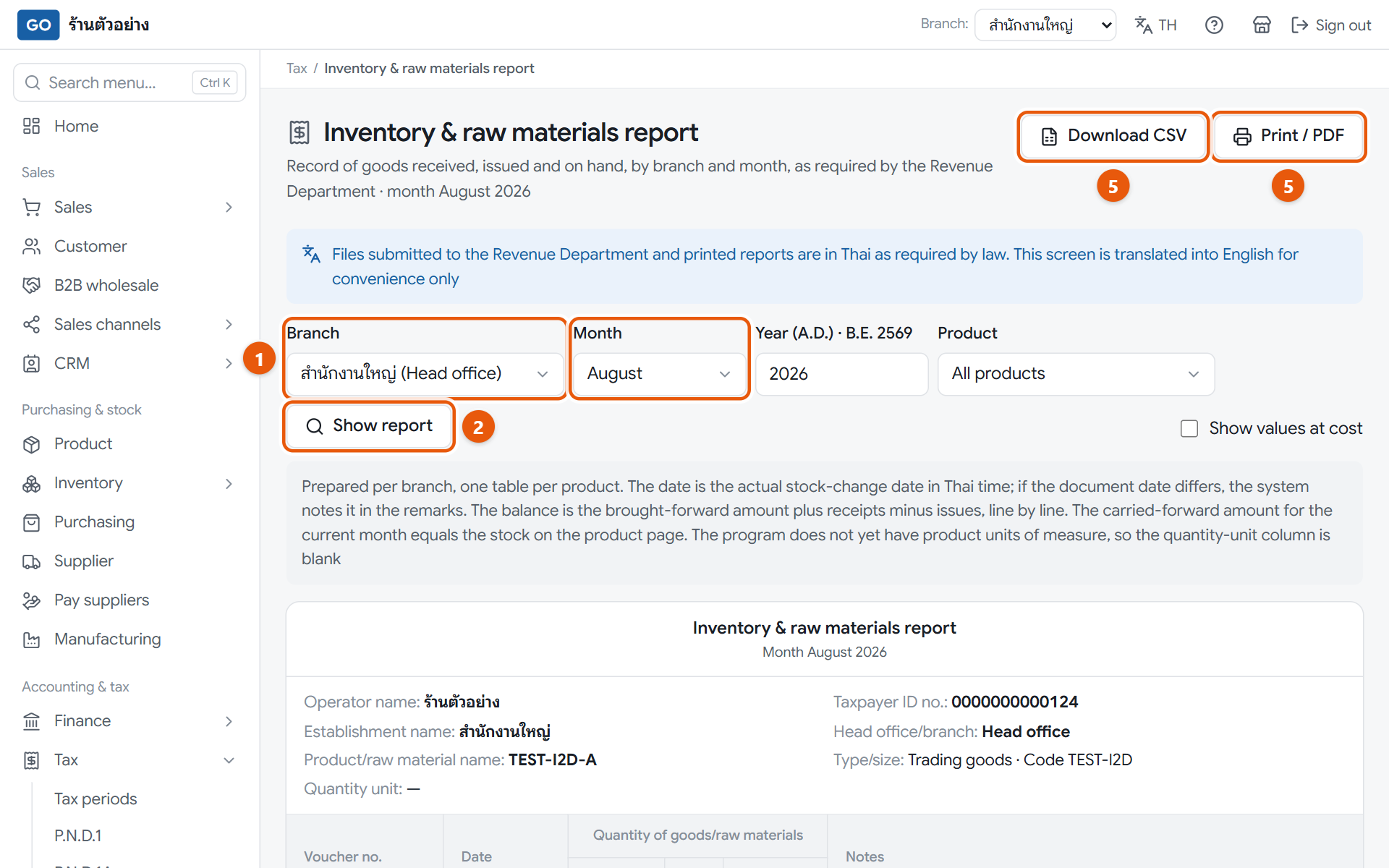This screenshot has width=1389, height=868.
Task: Open the help question-mark icon
Action: (1214, 25)
